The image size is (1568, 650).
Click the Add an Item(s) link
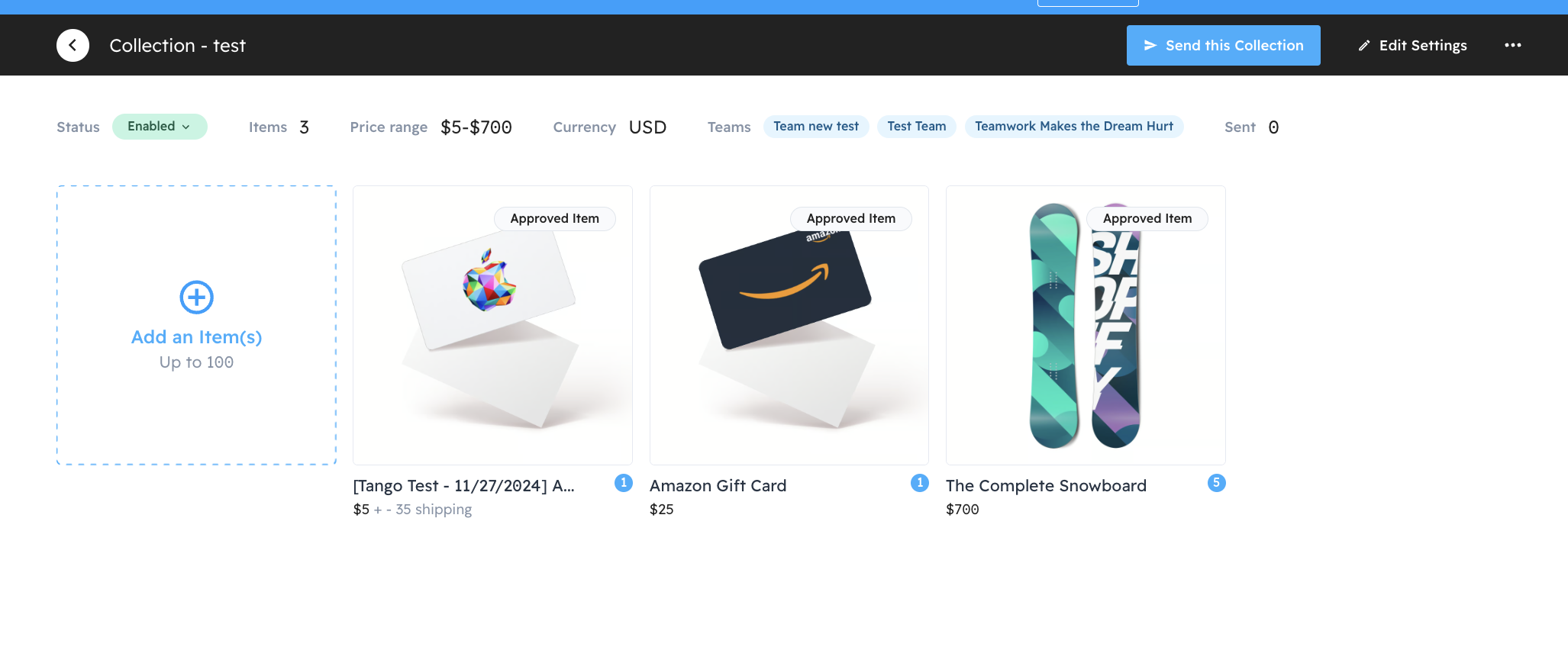pos(196,337)
